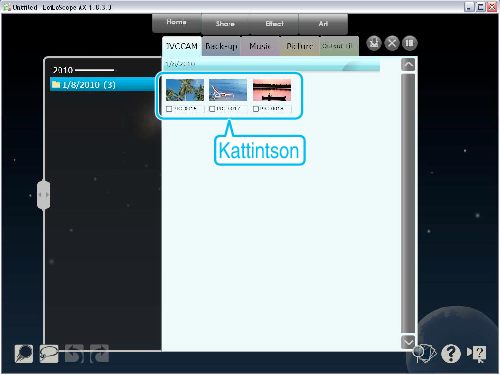Click the Effect button in top bar
The image size is (500, 375).
274,24
